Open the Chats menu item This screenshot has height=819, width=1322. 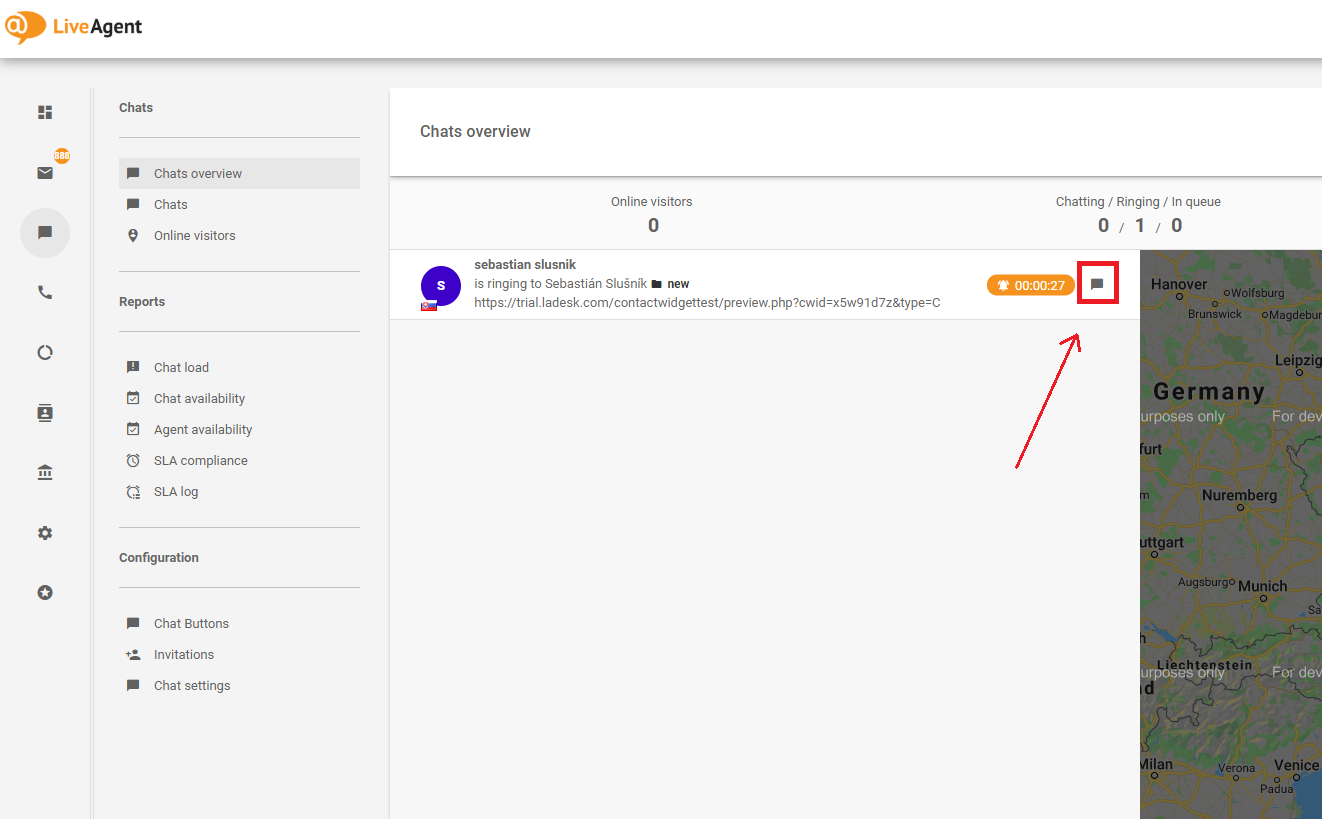[171, 204]
